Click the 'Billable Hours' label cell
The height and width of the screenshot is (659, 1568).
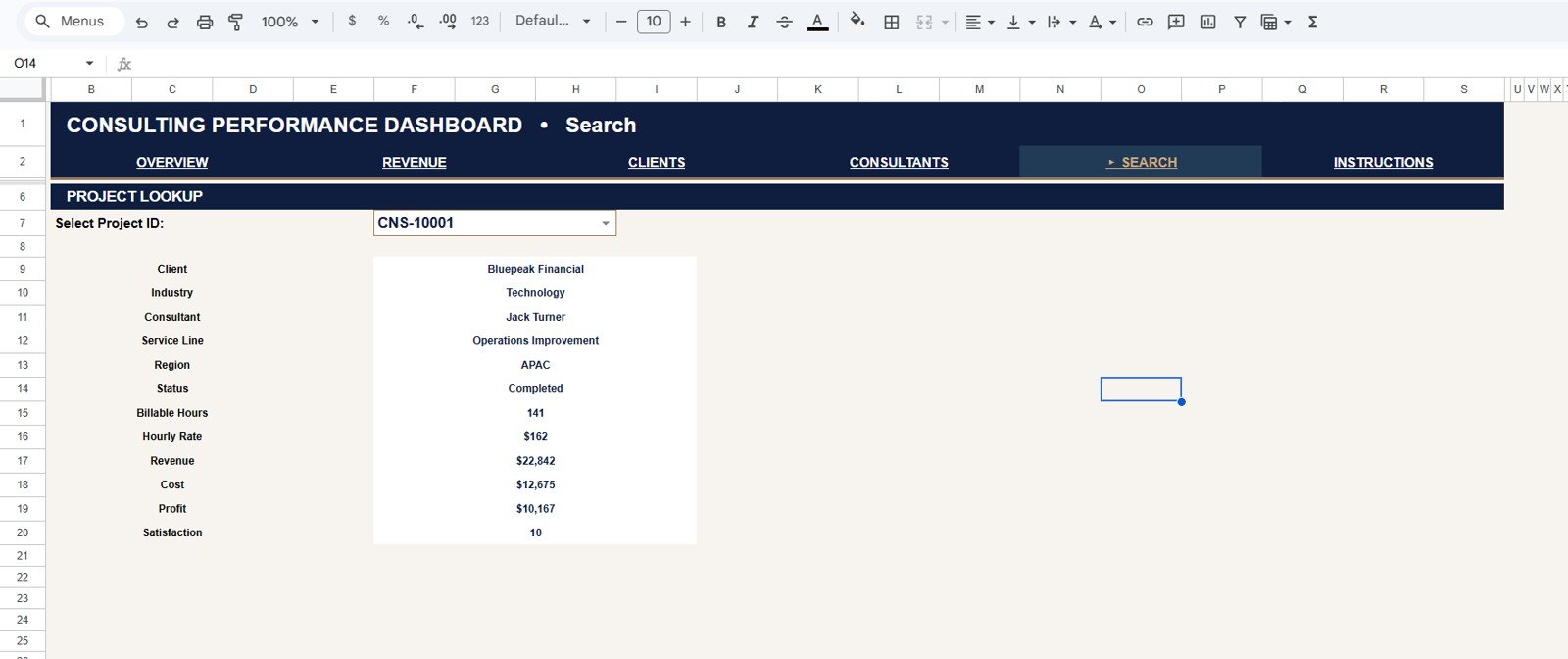(x=172, y=413)
